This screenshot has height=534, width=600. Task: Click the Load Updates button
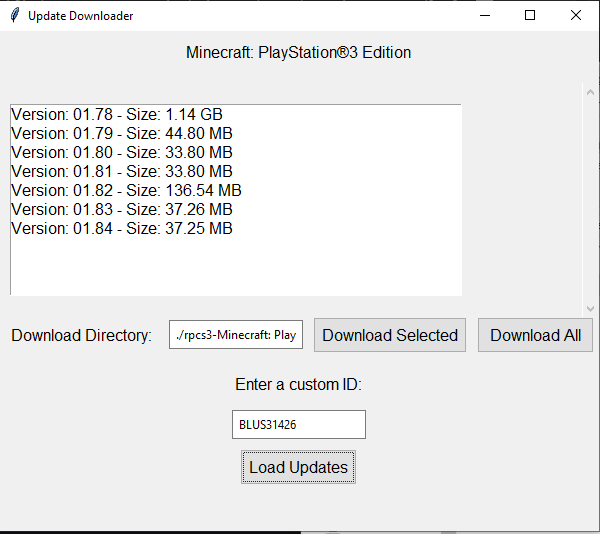coord(298,467)
